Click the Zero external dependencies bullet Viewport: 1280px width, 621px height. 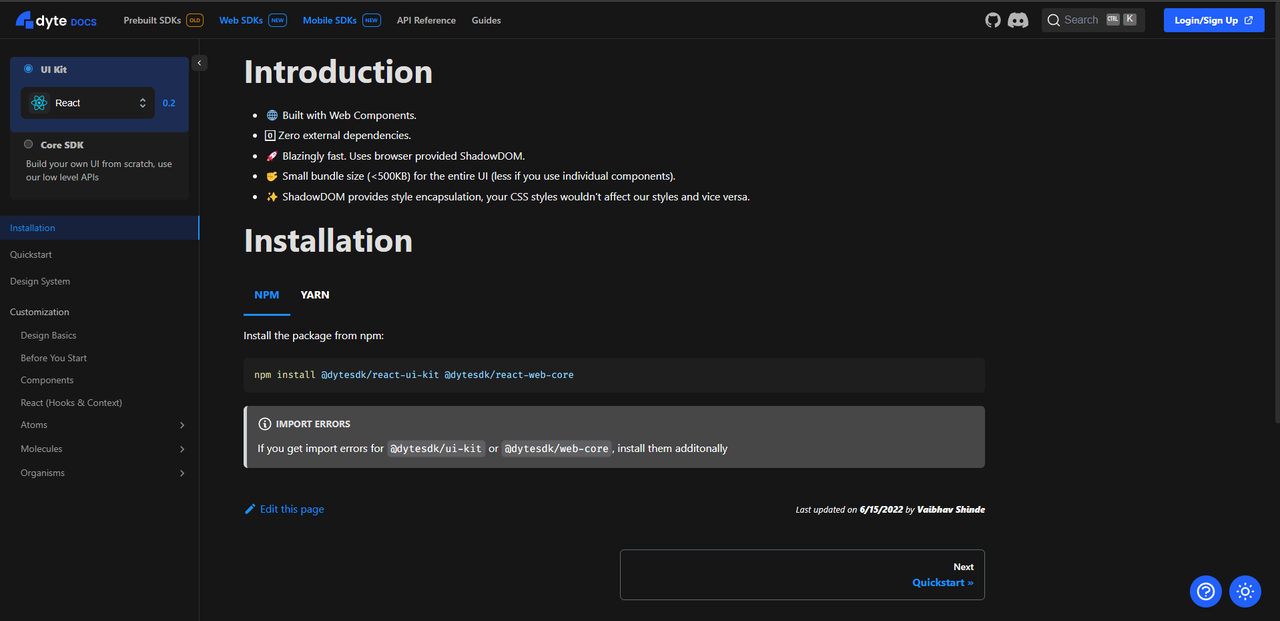tap(338, 135)
